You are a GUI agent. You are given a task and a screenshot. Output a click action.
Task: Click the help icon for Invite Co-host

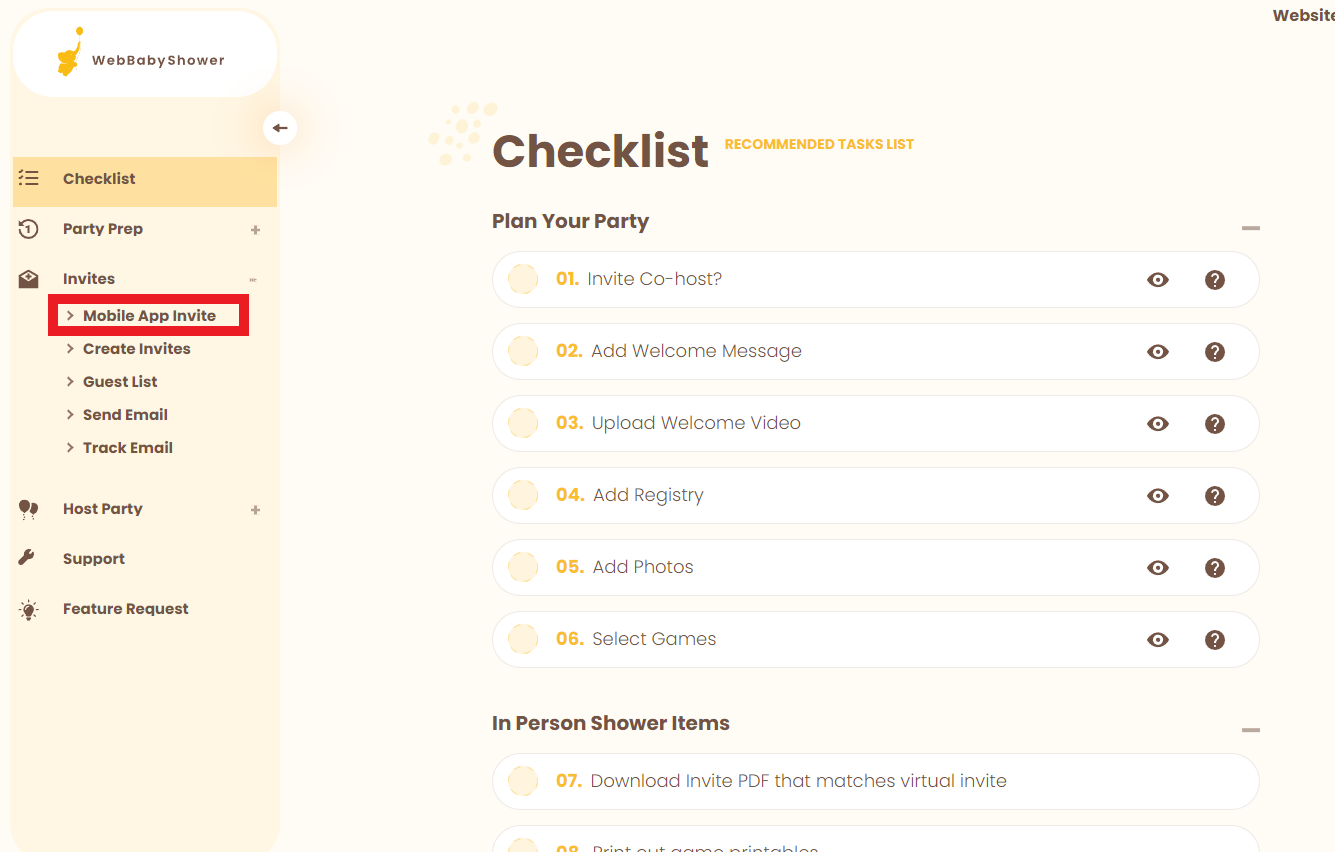pyautogui.click(x=1215, y=280)
